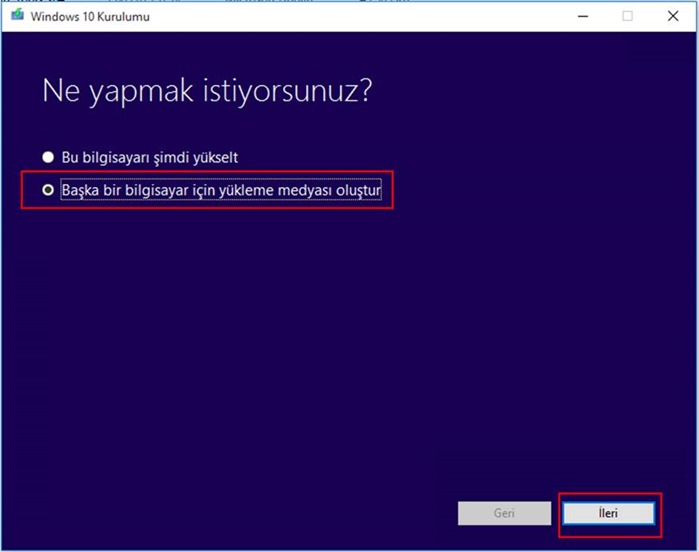The width and height of the screenshot is (699, 552).
Task: Close the Windows 10 Kurulumu window
Action: click(x=673, y=16)
